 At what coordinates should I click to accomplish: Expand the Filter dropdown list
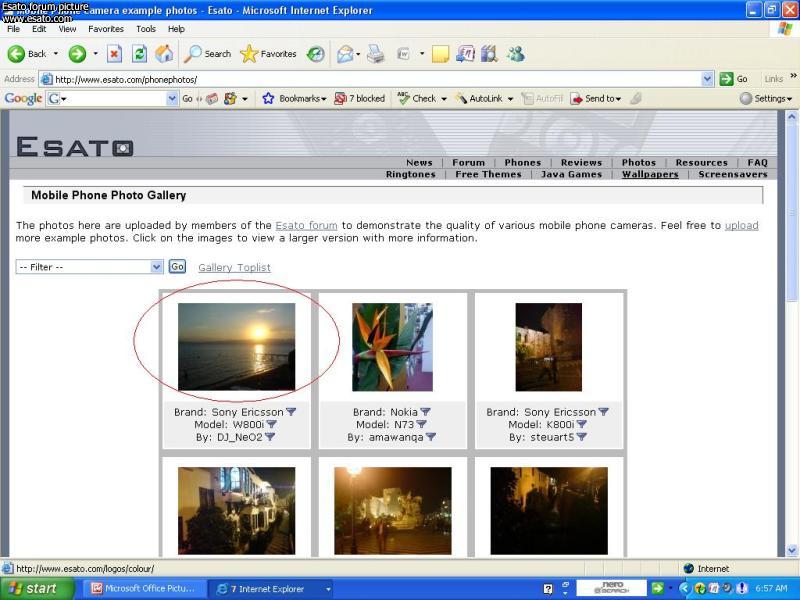(x=156, y=267)
